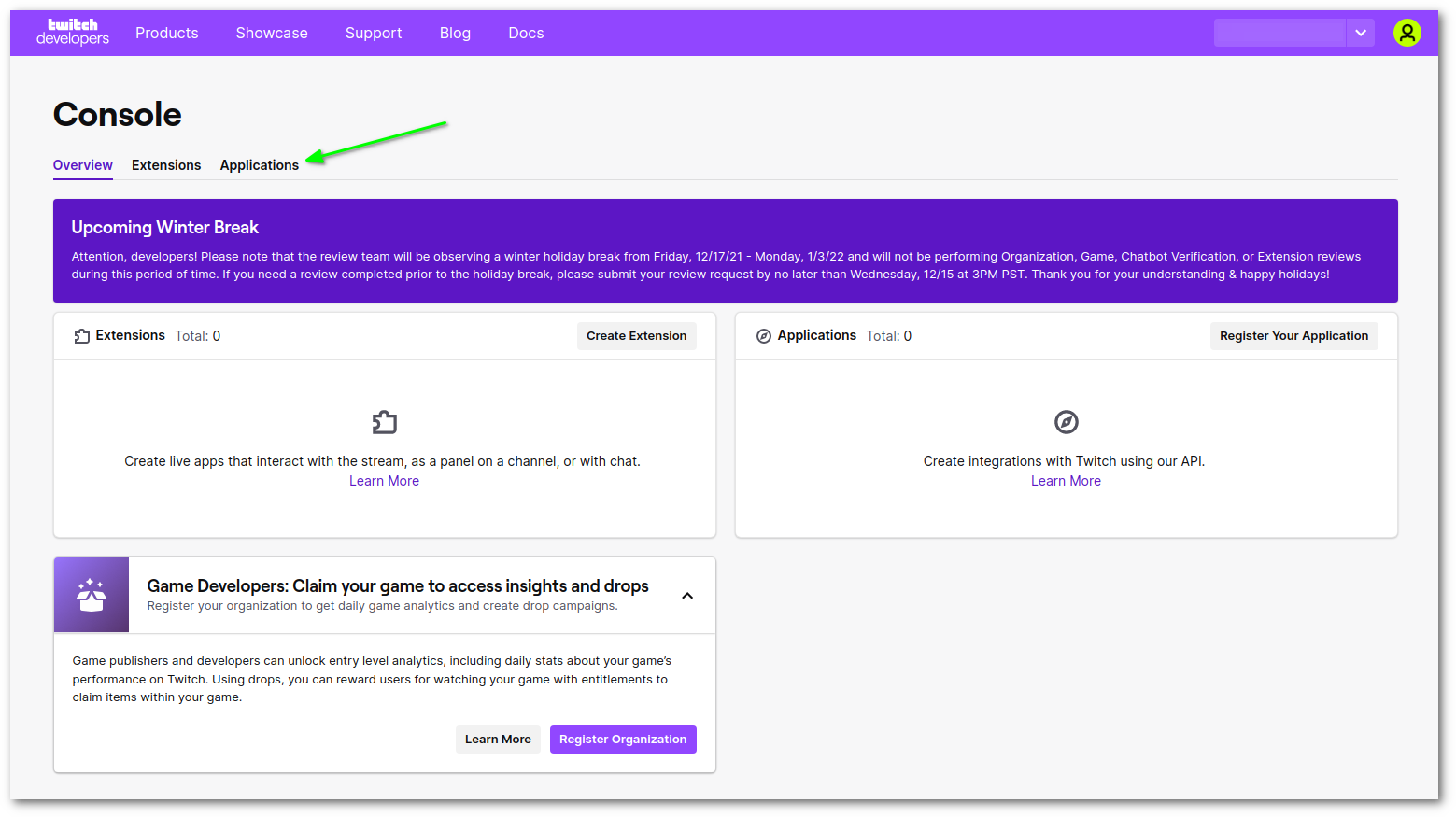Follow Learn More link under Applications API text
The image size is (1456, 817).
pyautogui.click(x=1066, y=481)
